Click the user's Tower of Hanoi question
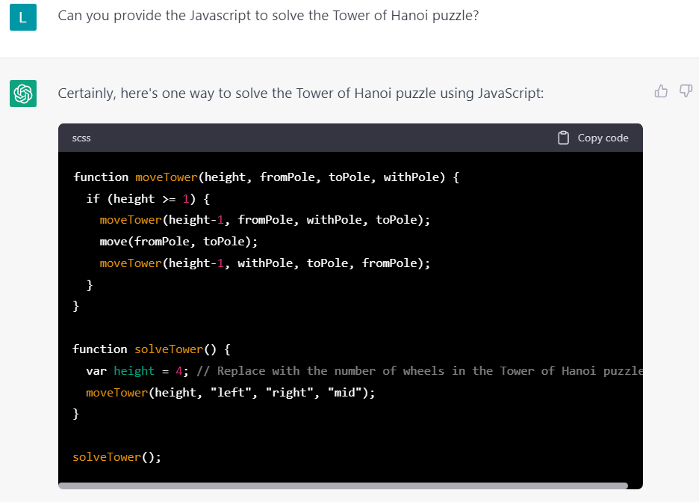Image resolution: width=700 pixels, height=502 pixels. [x=268, y=16]
